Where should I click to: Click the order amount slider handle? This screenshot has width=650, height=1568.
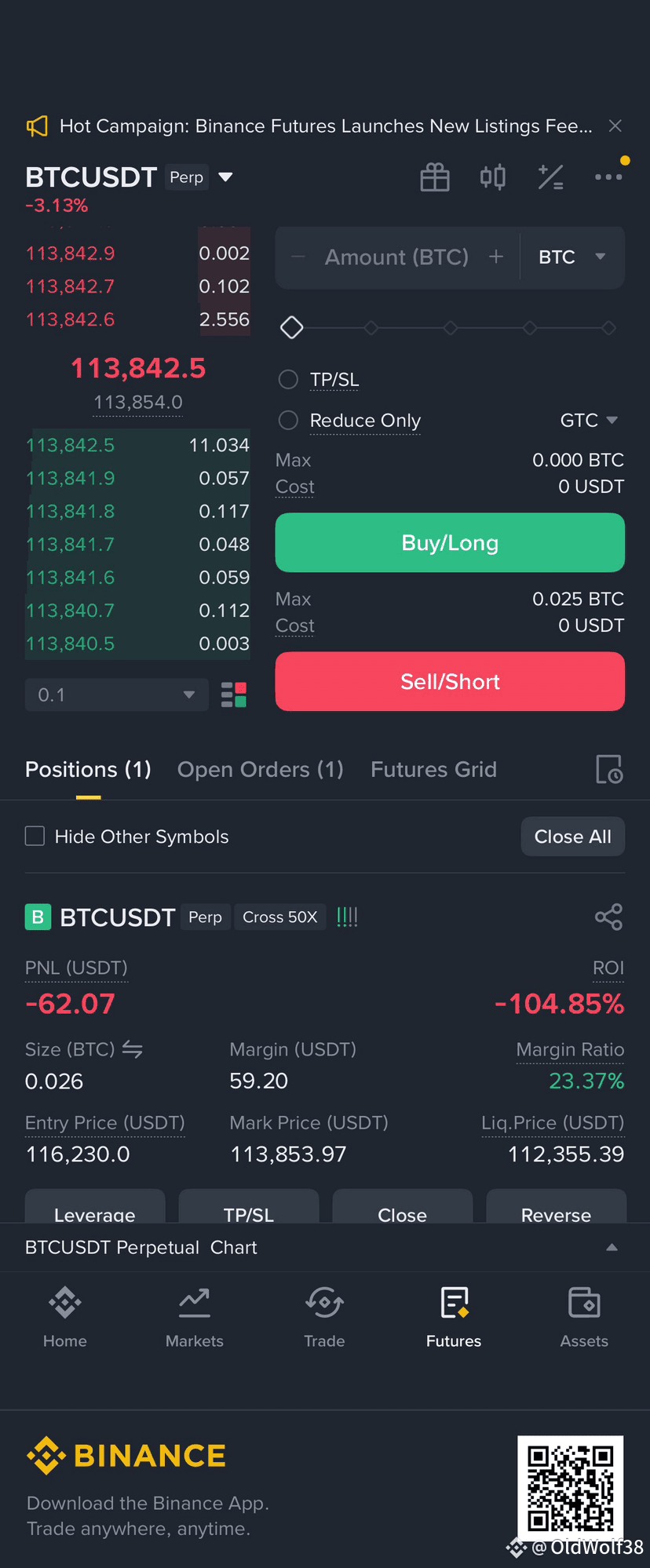pos(292,327)
